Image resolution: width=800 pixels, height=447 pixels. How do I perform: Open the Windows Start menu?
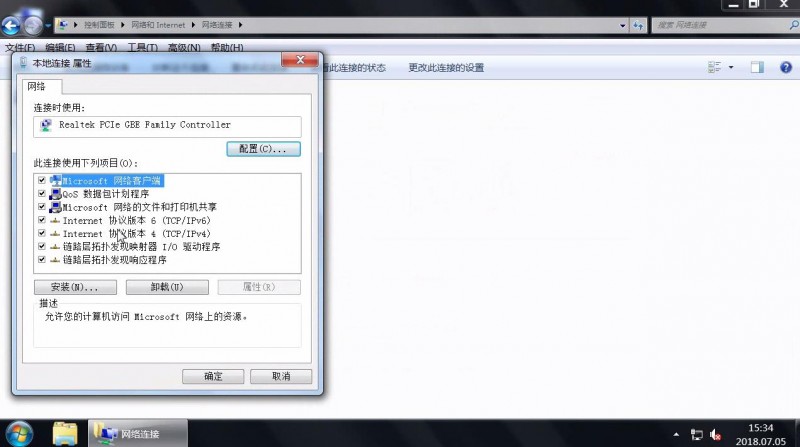click(19, 434)
